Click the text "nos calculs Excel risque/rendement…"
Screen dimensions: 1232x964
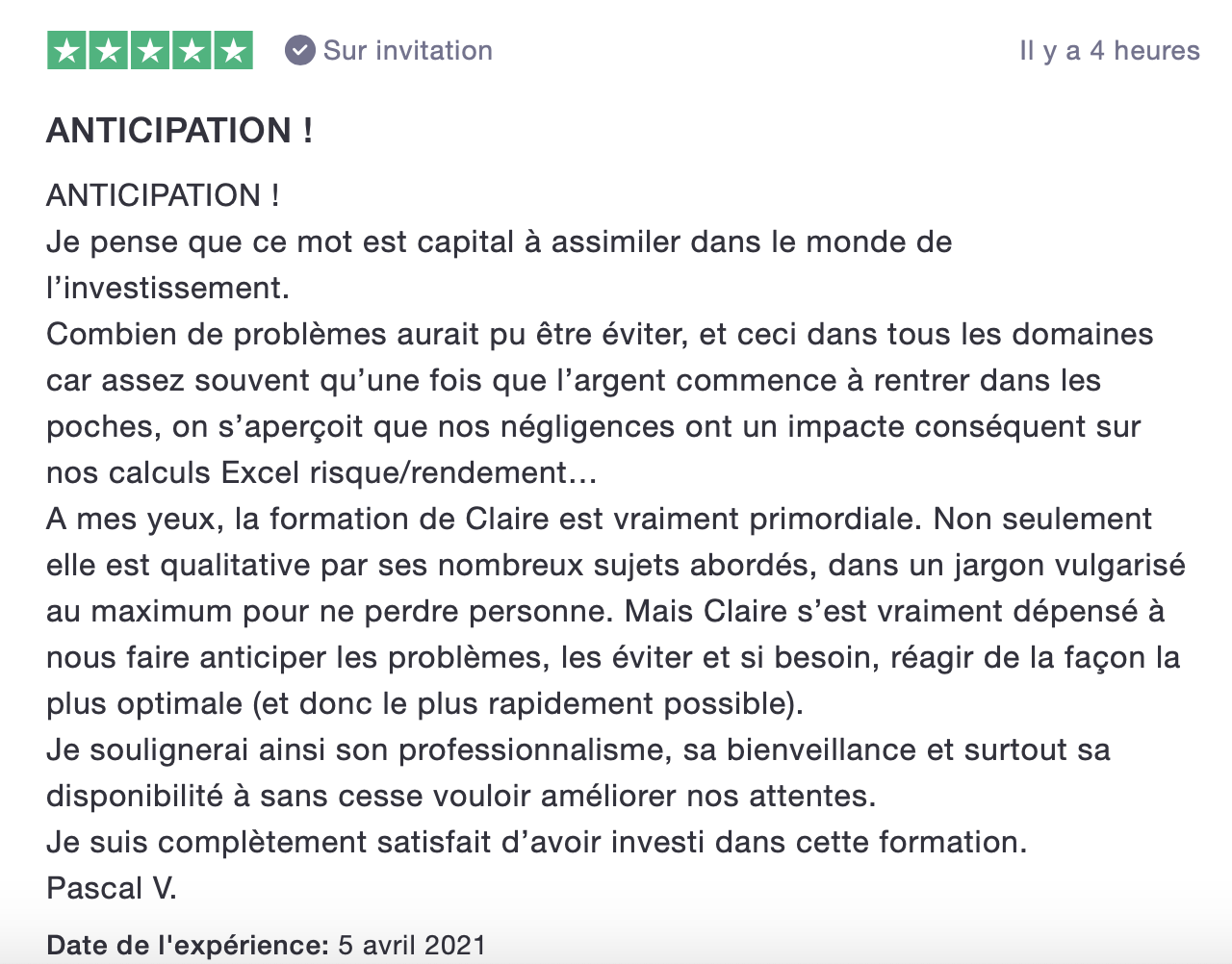pyautogui.click(x=321, y=472)
